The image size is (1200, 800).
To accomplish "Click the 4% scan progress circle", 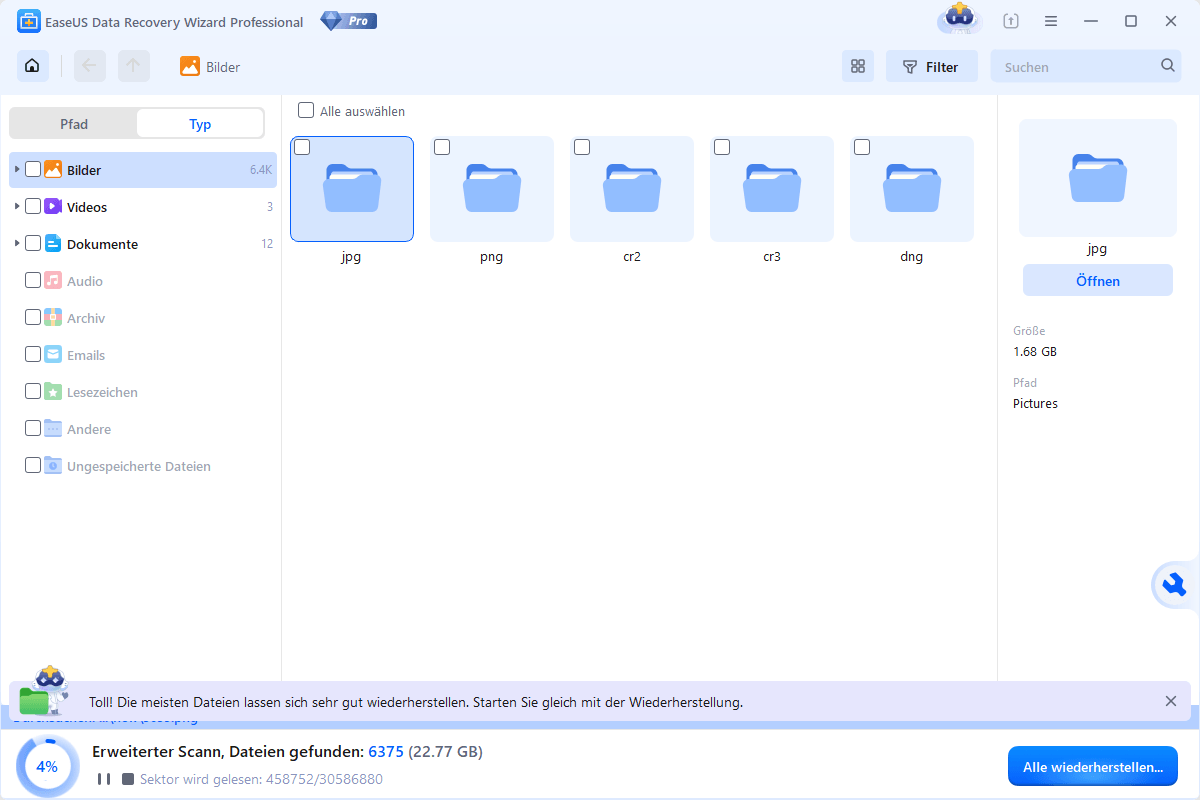I will [x=47, y=767].
